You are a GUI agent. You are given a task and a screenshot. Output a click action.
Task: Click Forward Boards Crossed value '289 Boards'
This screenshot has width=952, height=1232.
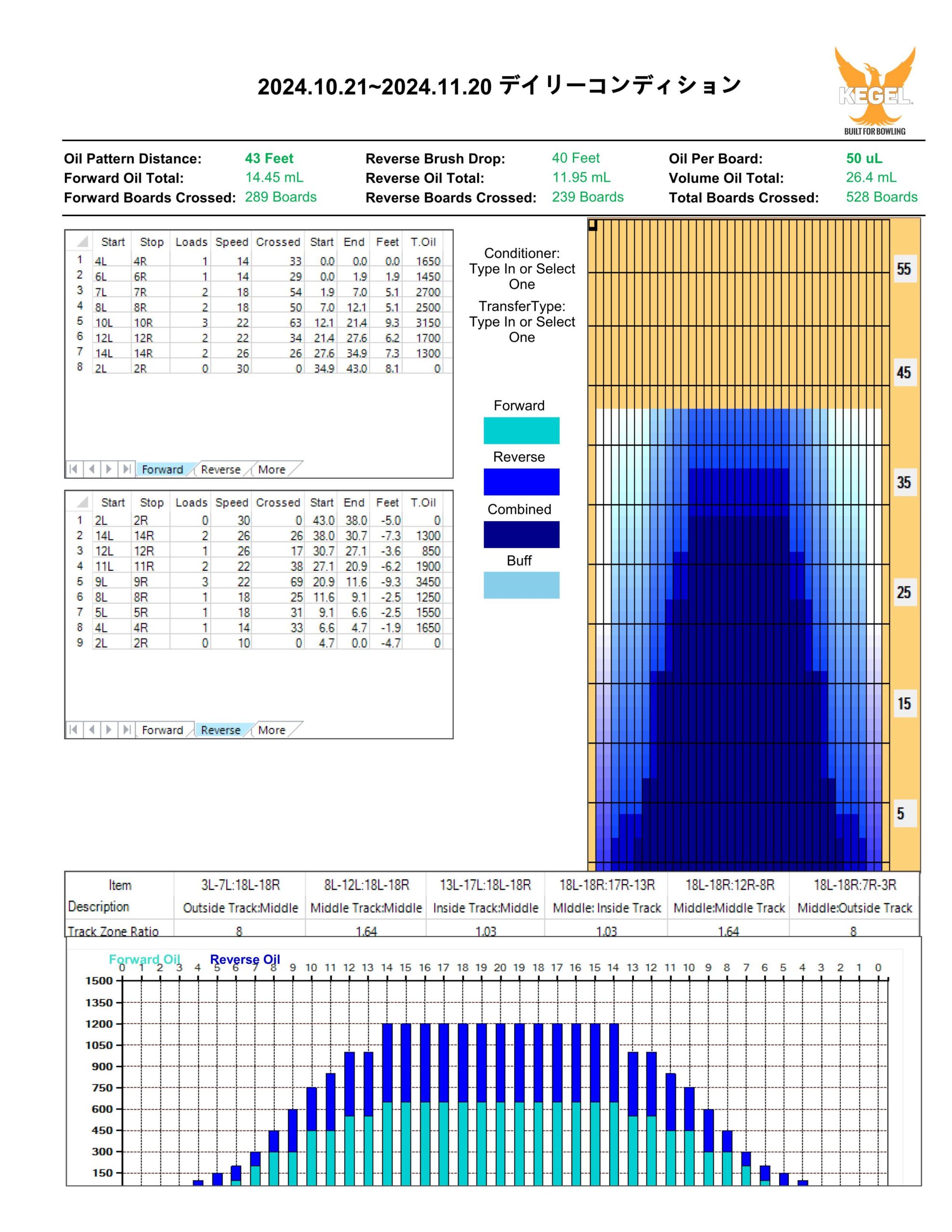(x=281, y=197)
